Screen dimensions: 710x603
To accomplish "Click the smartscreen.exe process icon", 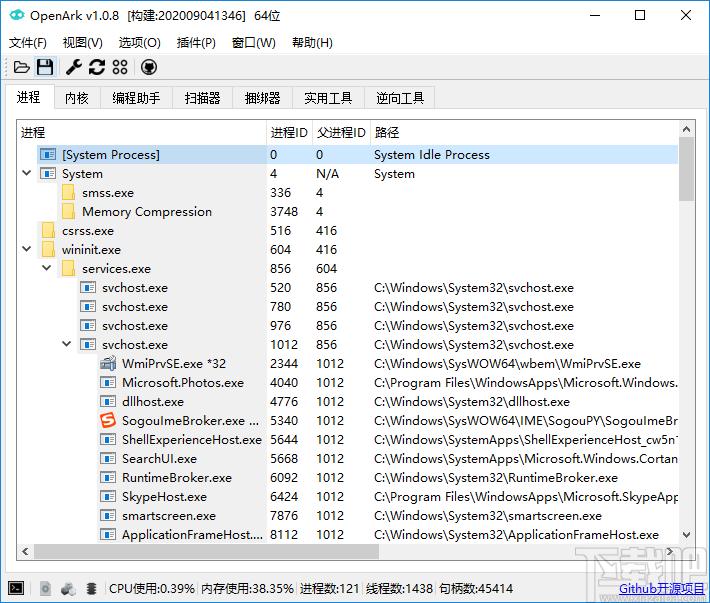I will pyautogui.click(x=108, y=516).
